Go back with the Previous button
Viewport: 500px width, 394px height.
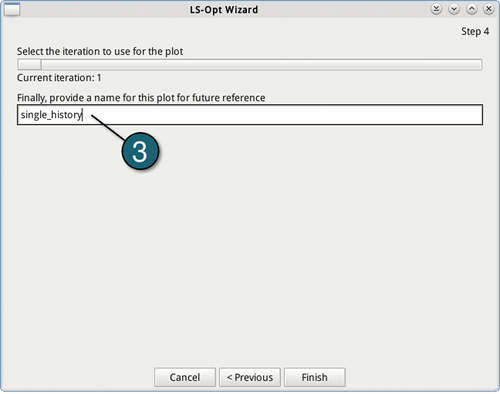pyautogui.click(x=250, y=377)
